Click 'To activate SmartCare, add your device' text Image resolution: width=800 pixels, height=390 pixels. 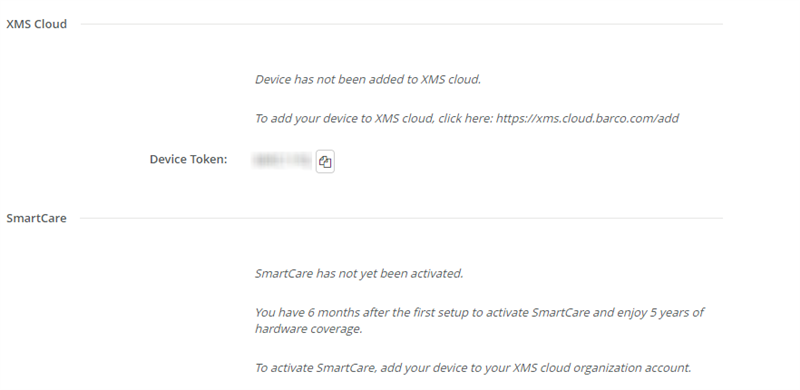(473, 368)
